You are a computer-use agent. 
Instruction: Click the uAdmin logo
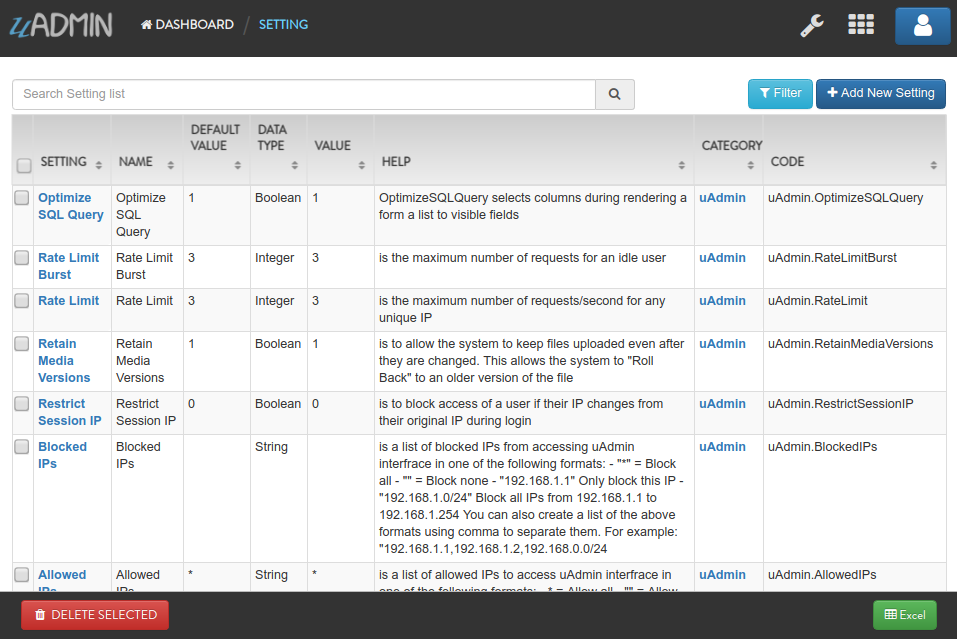pyautogui.click(x=61, y=25)
